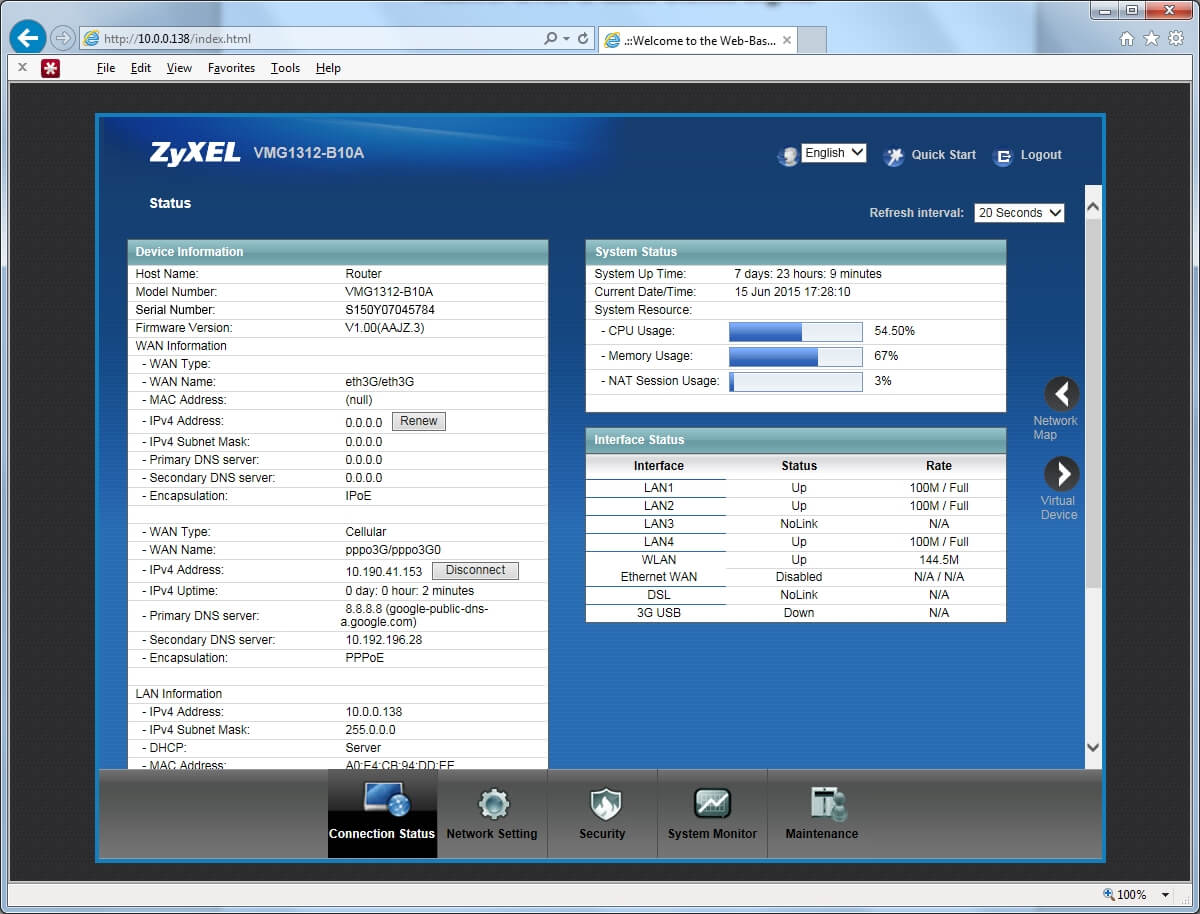Click the Logout icon
Screen dimensions: 1200x914
[x=1003, y=156]
